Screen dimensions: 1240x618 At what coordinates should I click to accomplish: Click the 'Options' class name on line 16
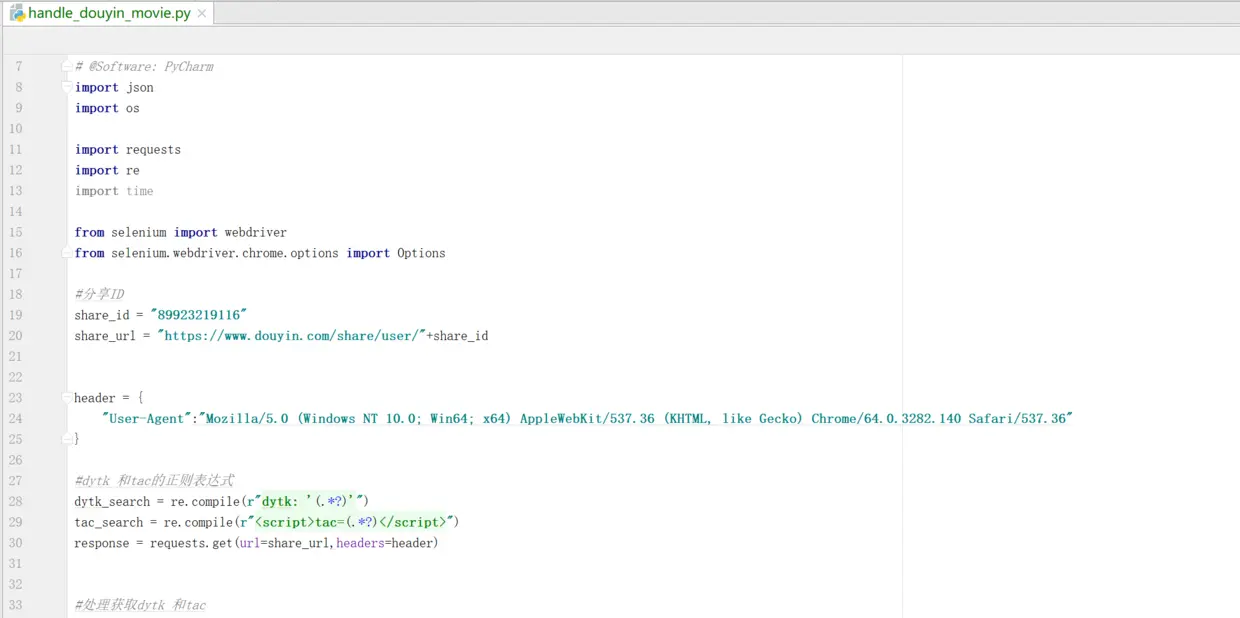click(421, 253)
